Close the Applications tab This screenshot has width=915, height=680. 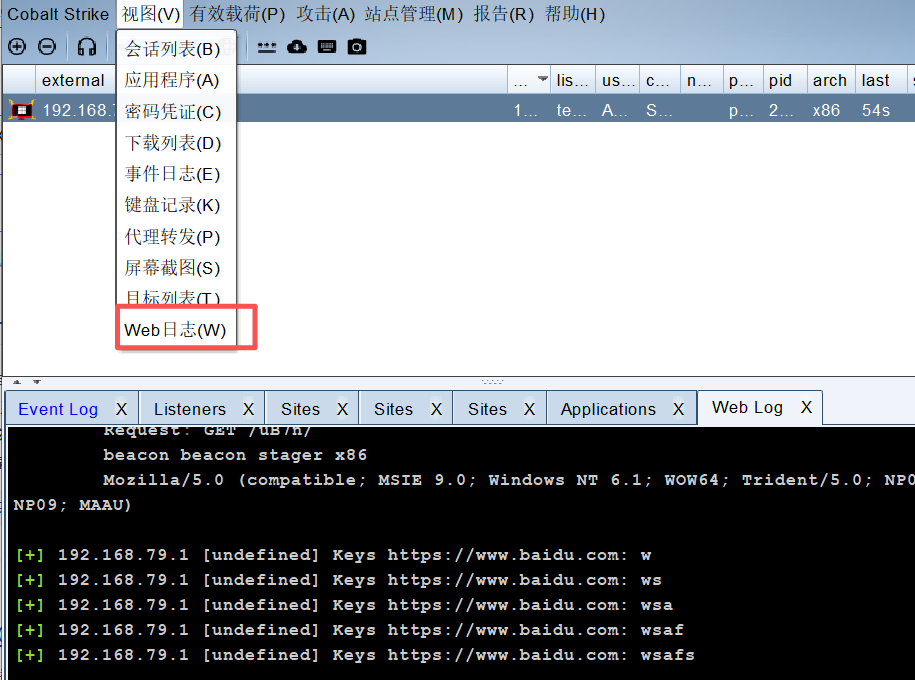tap(678, 409)
